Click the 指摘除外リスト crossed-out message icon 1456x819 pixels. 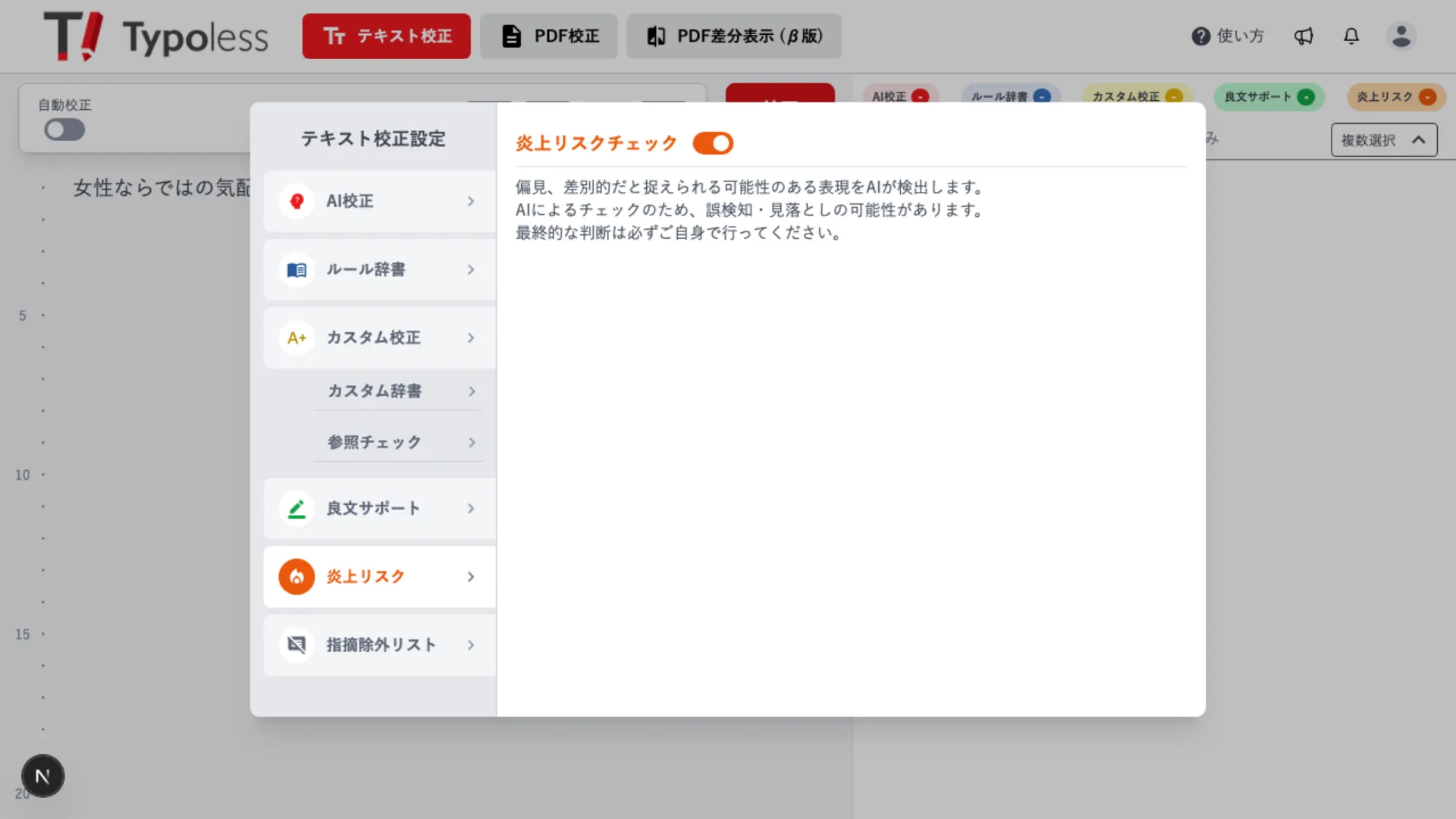tap(297, 645)
